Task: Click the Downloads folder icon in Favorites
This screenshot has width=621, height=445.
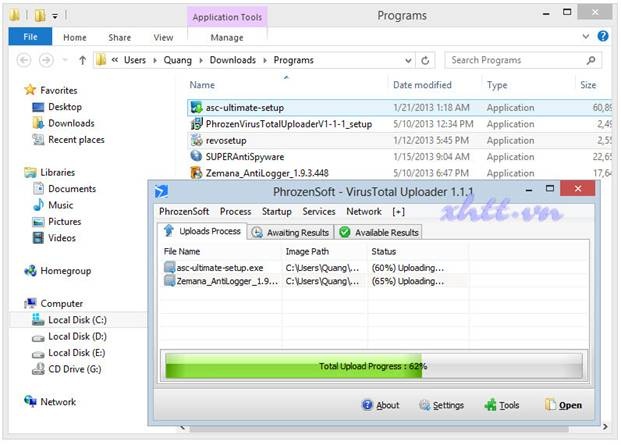Action: click(x=38, y=123)
